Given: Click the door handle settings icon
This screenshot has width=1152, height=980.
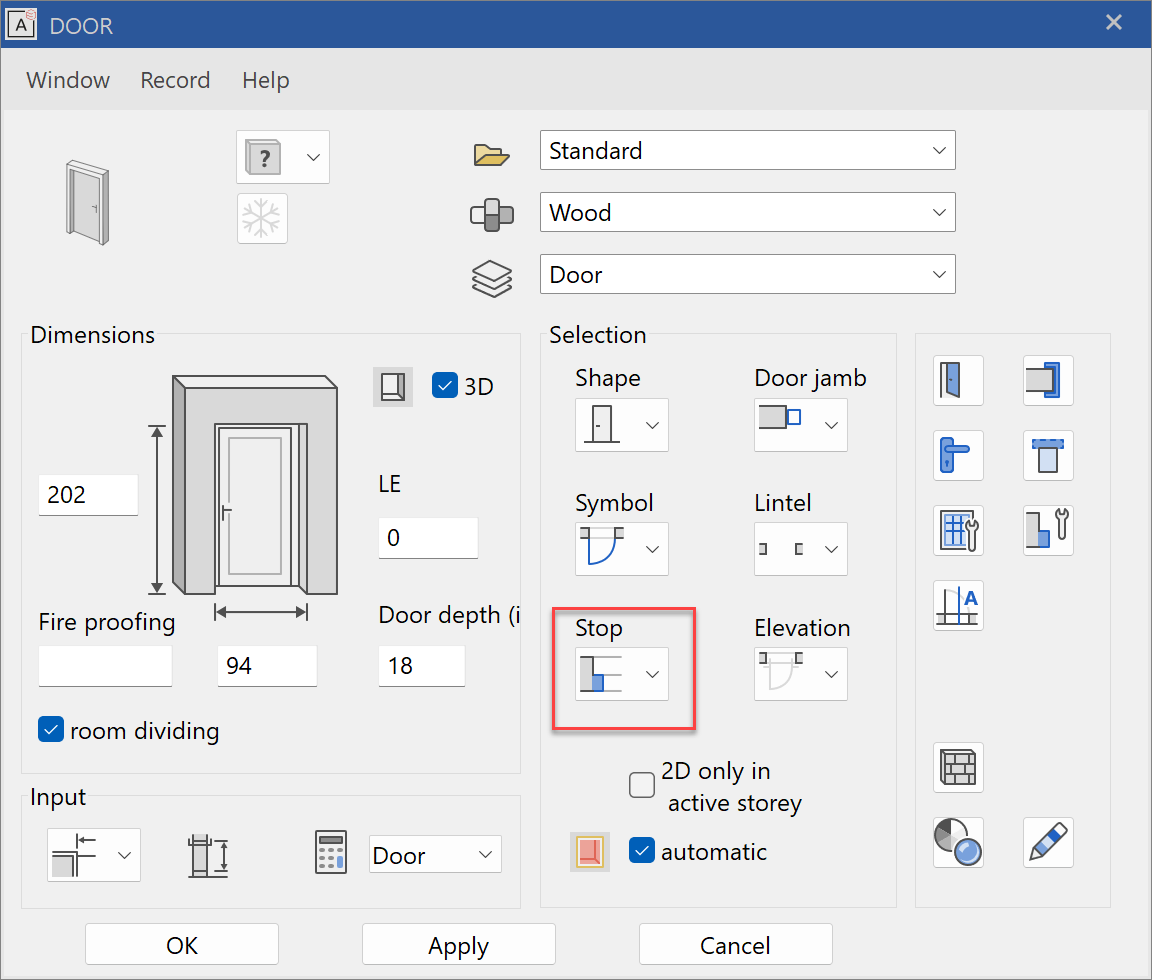Looking at the screenshot, I should click(958, 455).
